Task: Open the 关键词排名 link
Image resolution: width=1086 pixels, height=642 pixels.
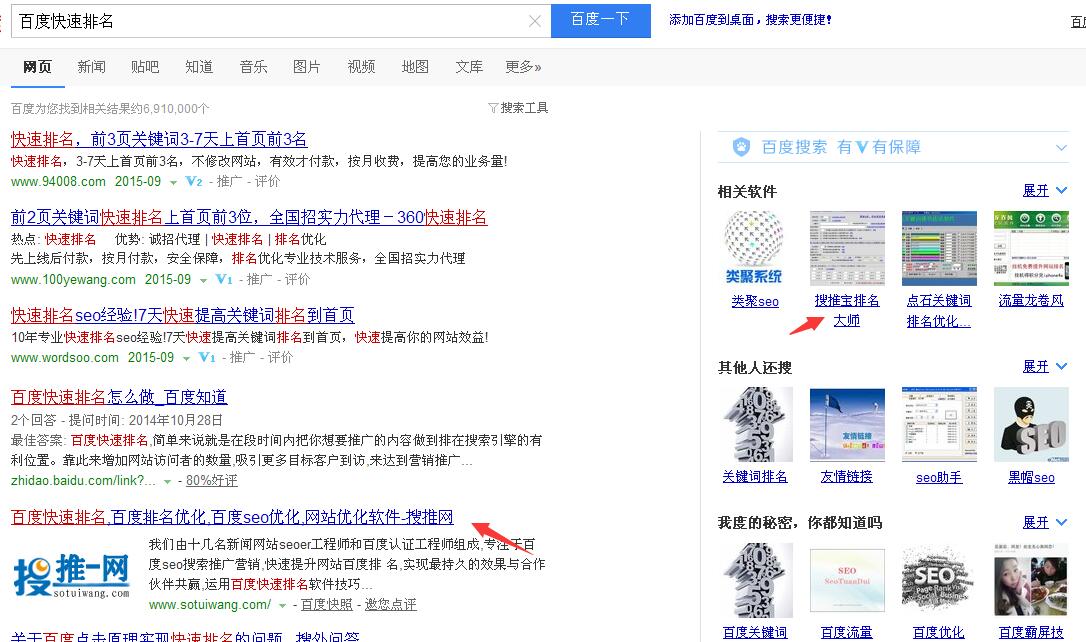Action: tap(755, 476)
